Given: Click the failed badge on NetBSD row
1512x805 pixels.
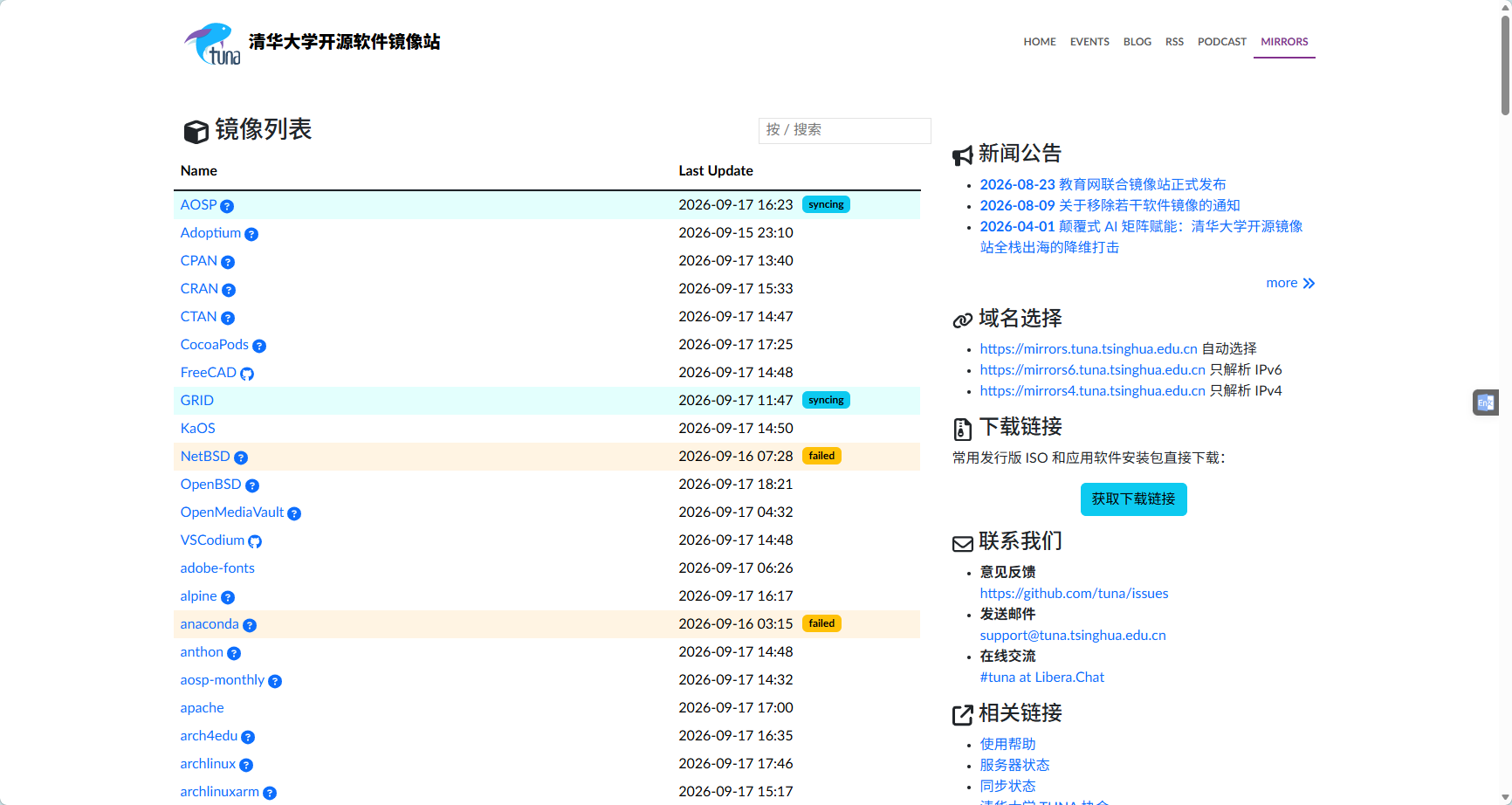Looking at the screenshot, I should coord(821,456).
